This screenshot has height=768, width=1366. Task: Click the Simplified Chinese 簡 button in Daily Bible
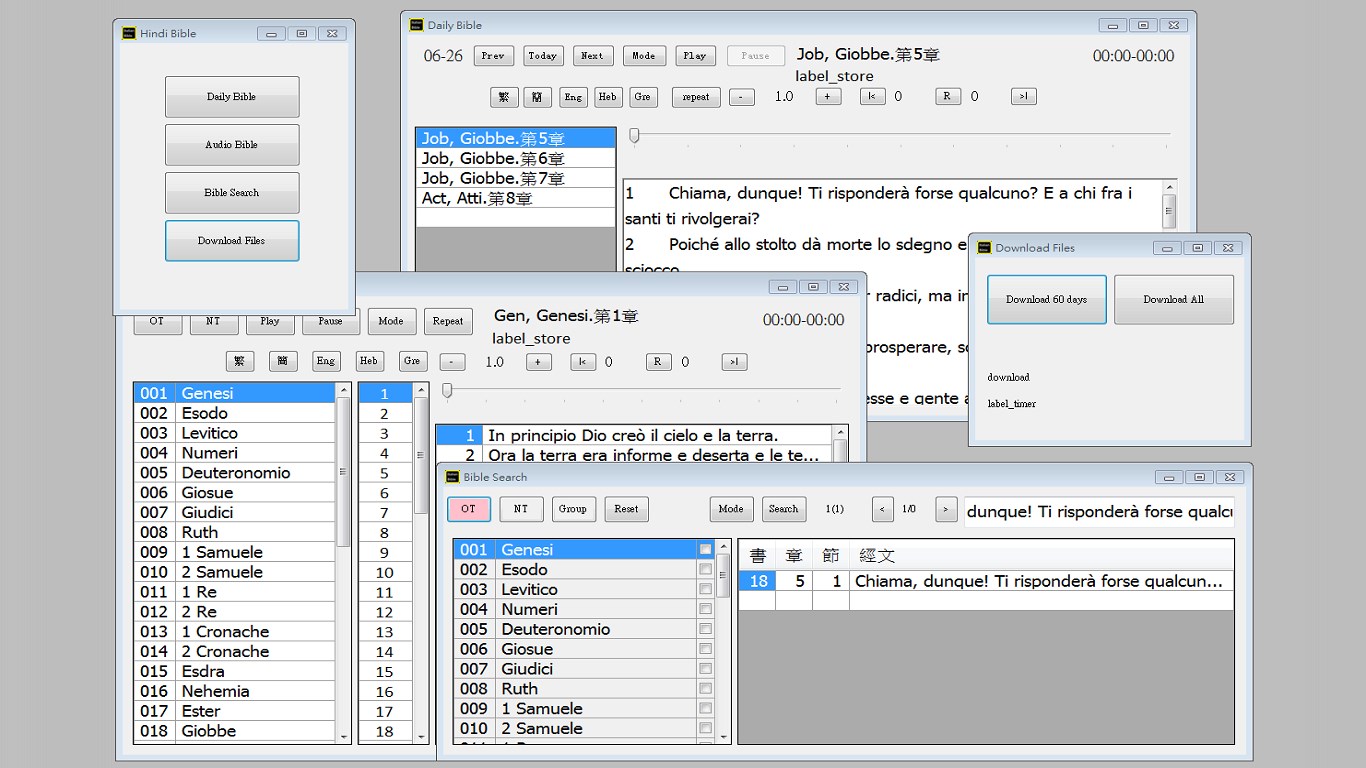[538, 97]
